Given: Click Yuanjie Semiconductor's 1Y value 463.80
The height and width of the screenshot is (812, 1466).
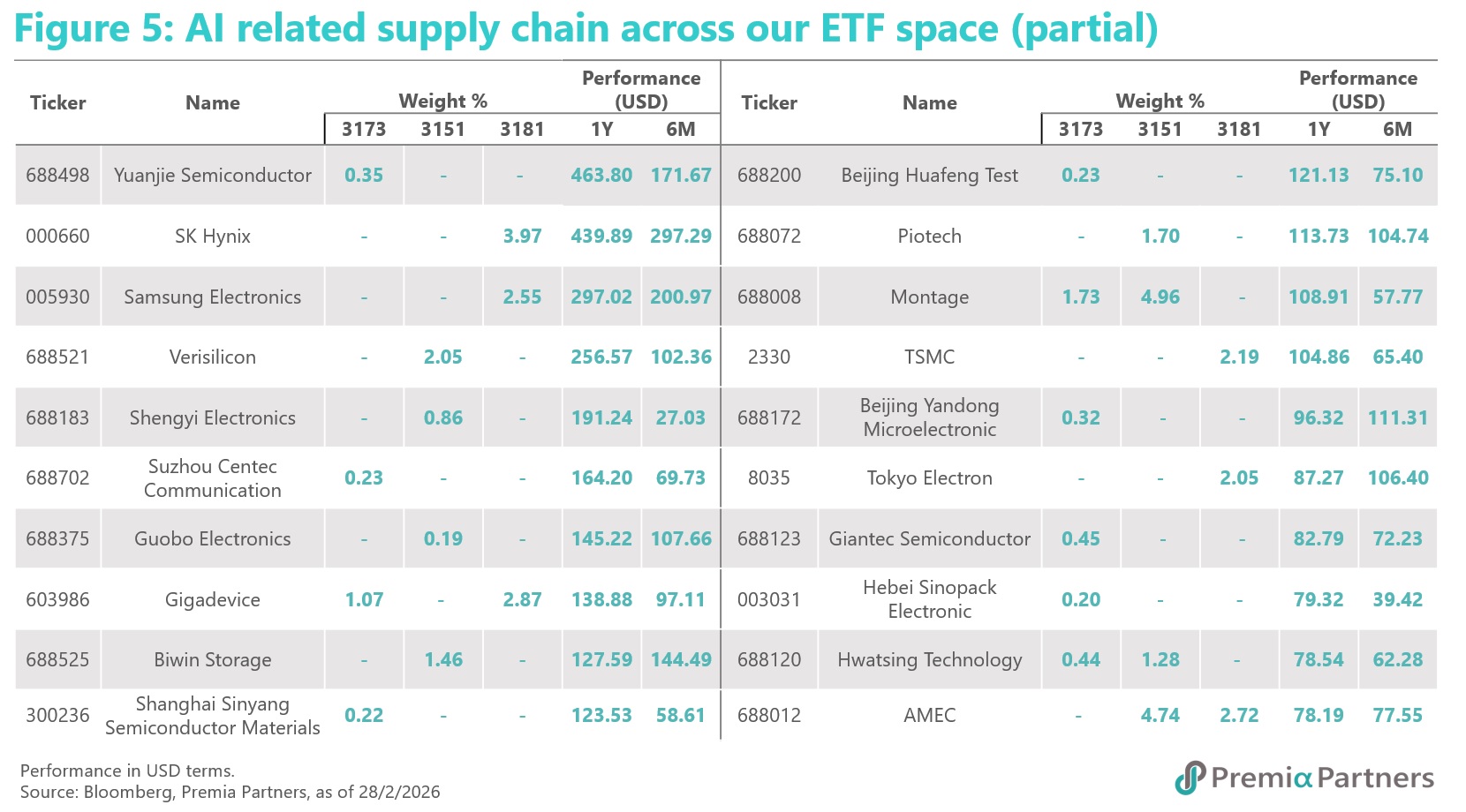Looking at the screenshot, I should point(601,176).
